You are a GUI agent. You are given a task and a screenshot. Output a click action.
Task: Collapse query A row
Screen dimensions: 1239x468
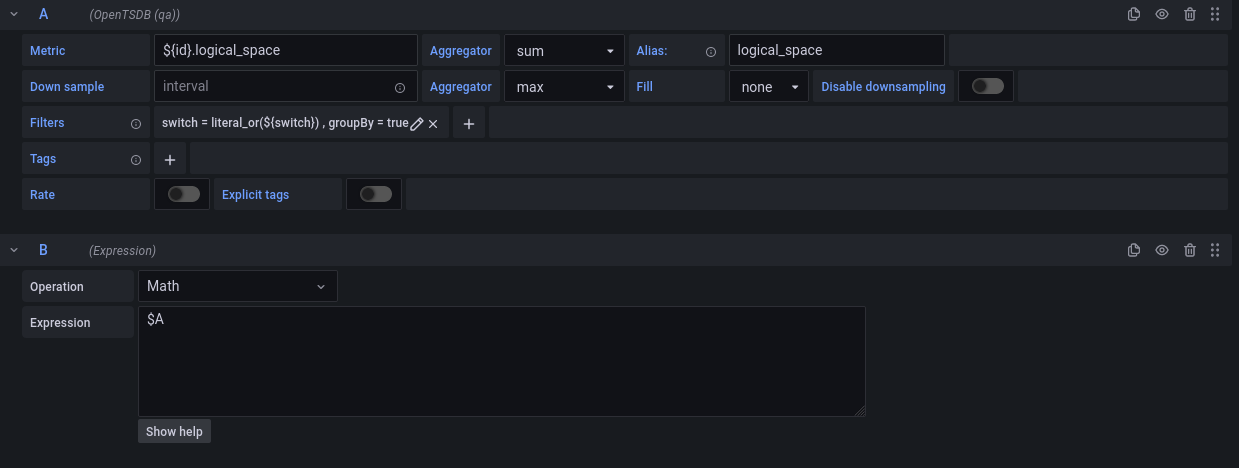pos(14,14)
